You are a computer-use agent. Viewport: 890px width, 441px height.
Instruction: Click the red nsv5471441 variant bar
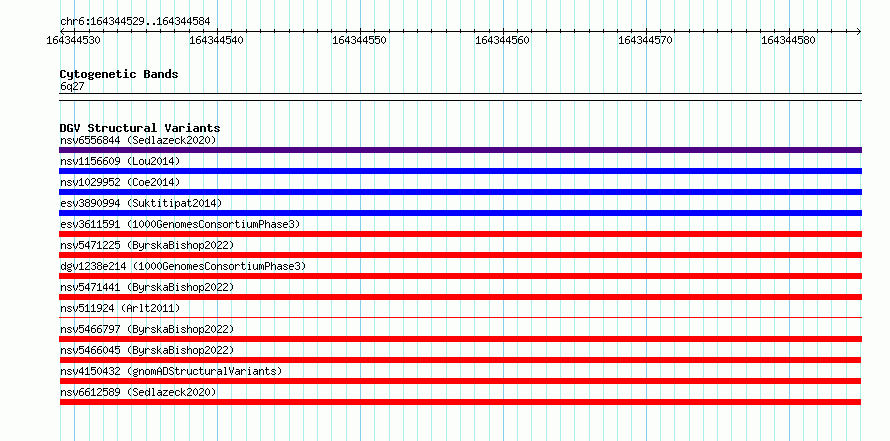[460, 297]
